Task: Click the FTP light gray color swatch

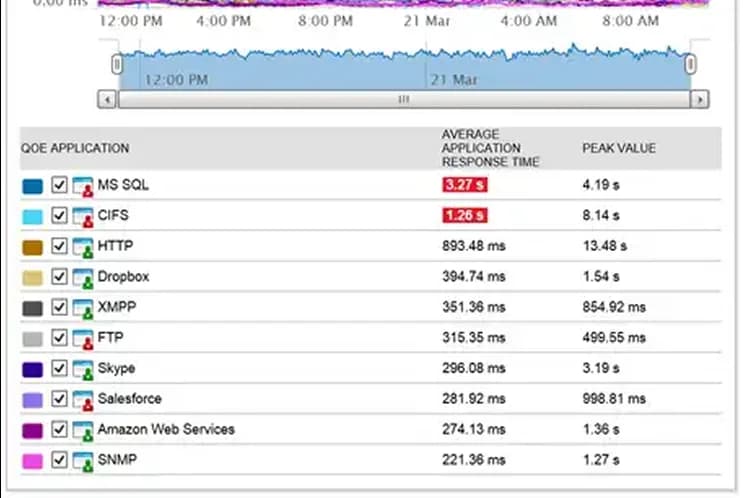Action: (x=32, y=339)
